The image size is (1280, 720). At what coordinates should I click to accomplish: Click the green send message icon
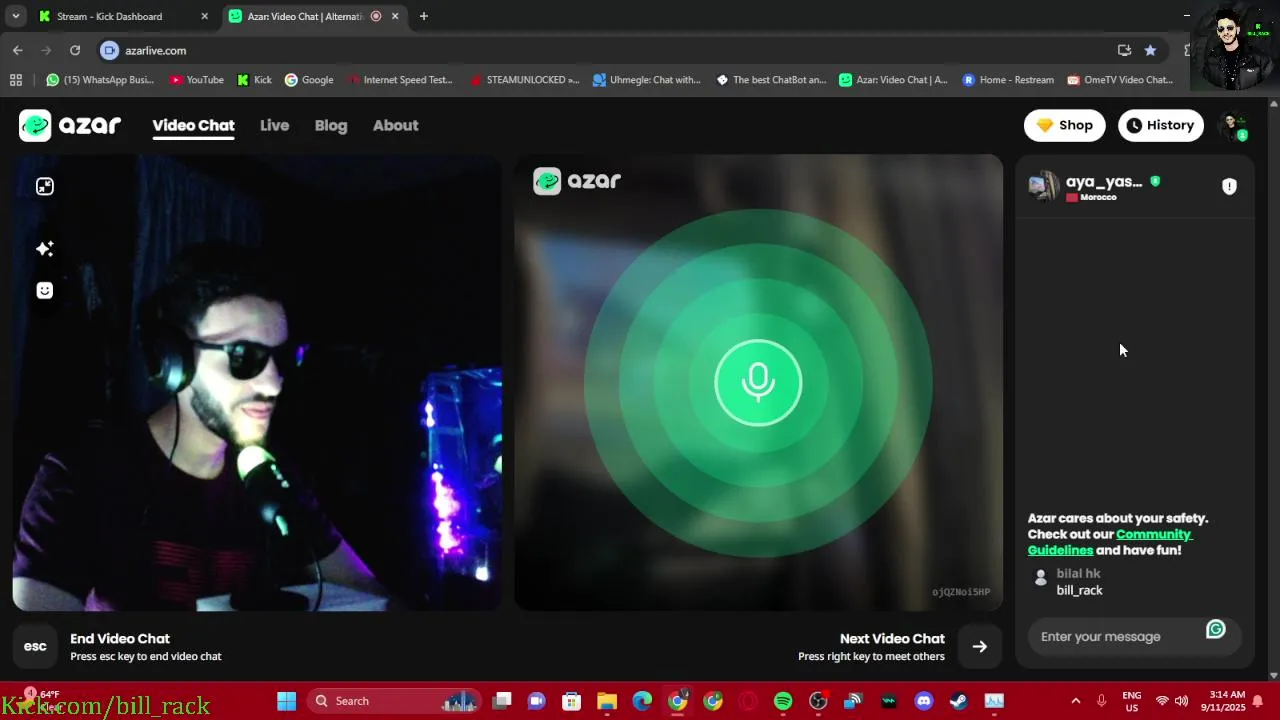[1216, 629]
